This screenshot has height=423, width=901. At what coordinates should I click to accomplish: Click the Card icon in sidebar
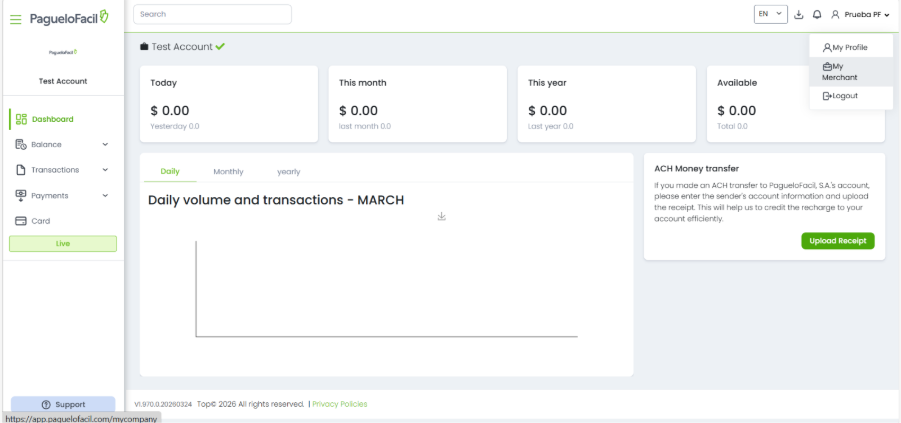tap(21, 221)
